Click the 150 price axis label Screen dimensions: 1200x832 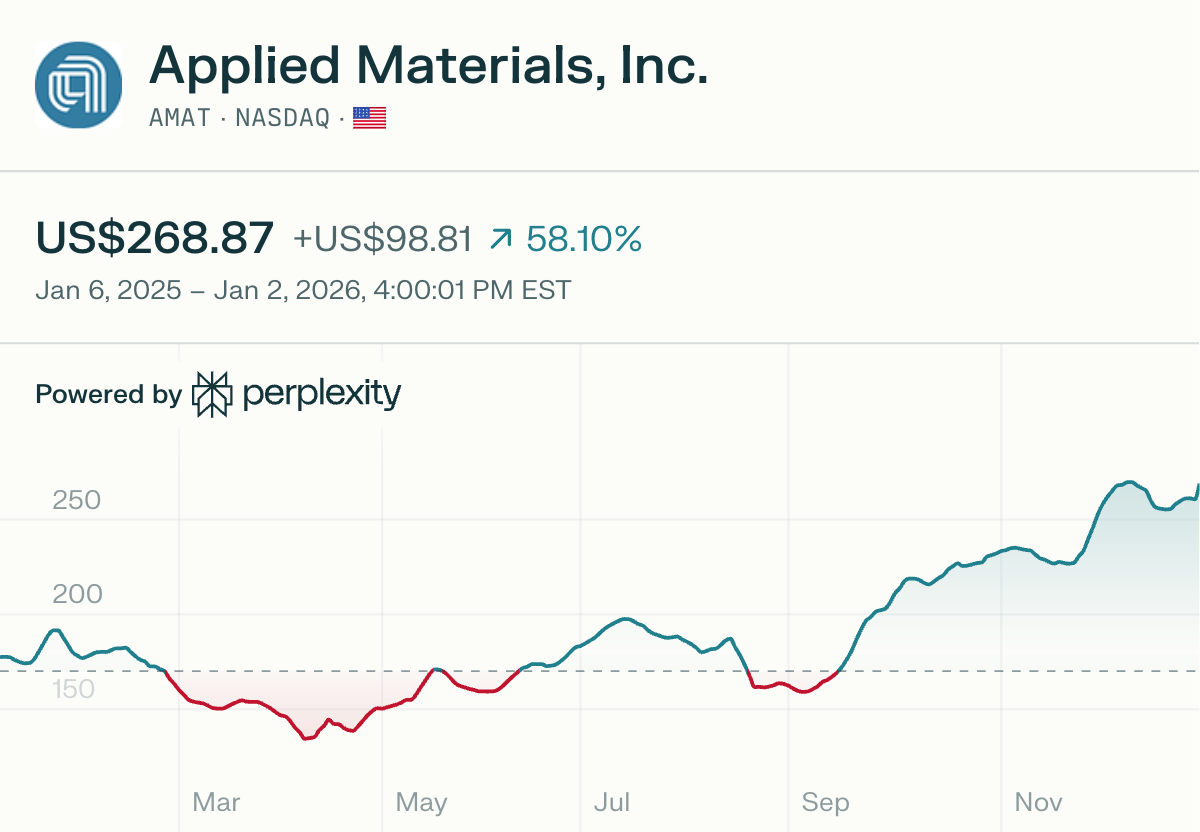[74, 689]
